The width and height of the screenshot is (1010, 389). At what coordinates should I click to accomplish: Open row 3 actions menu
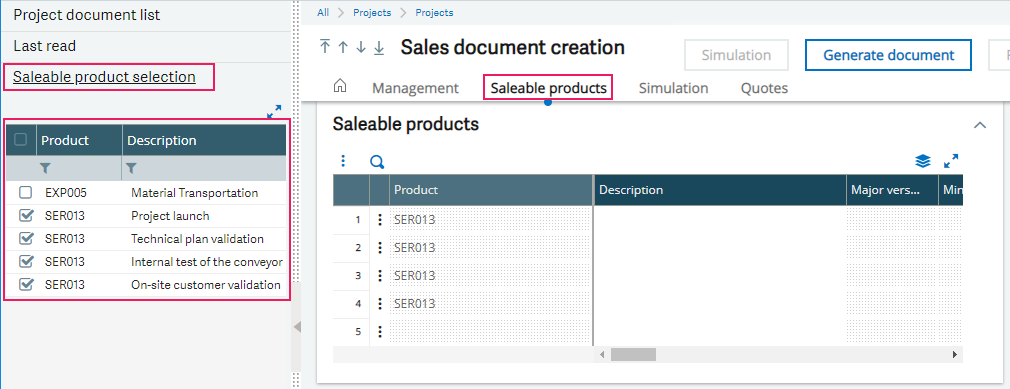point(379,276)
